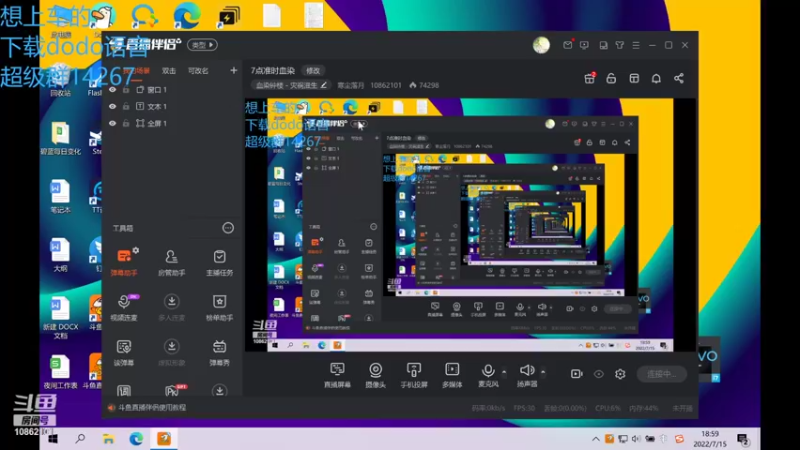The height and width of the screenshot is (450, 800).
Task: Open the skin shirt icon in title bar
Action: coord(619,45)
